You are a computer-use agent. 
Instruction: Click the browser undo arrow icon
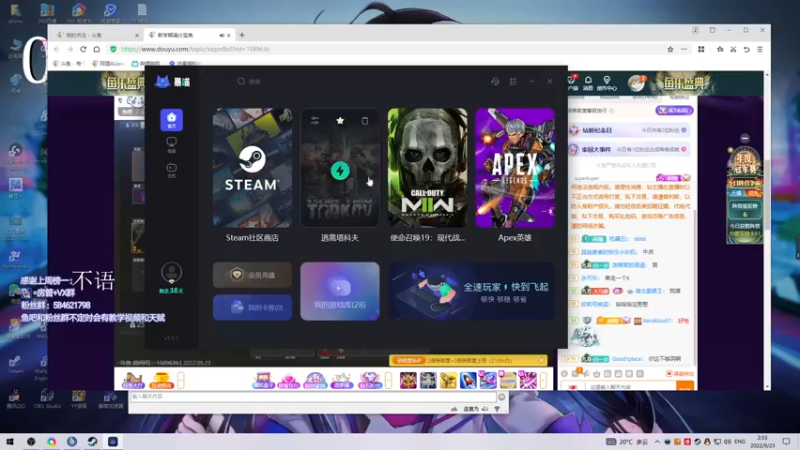pyautogui.click(x=746, y=49)
